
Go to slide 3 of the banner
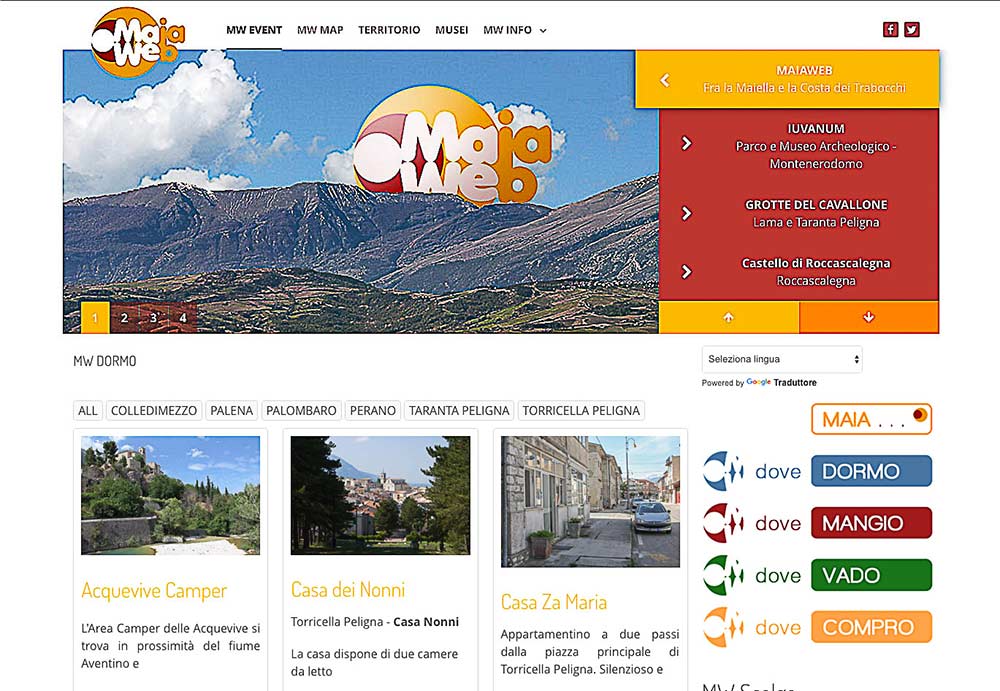pos(154,318)
